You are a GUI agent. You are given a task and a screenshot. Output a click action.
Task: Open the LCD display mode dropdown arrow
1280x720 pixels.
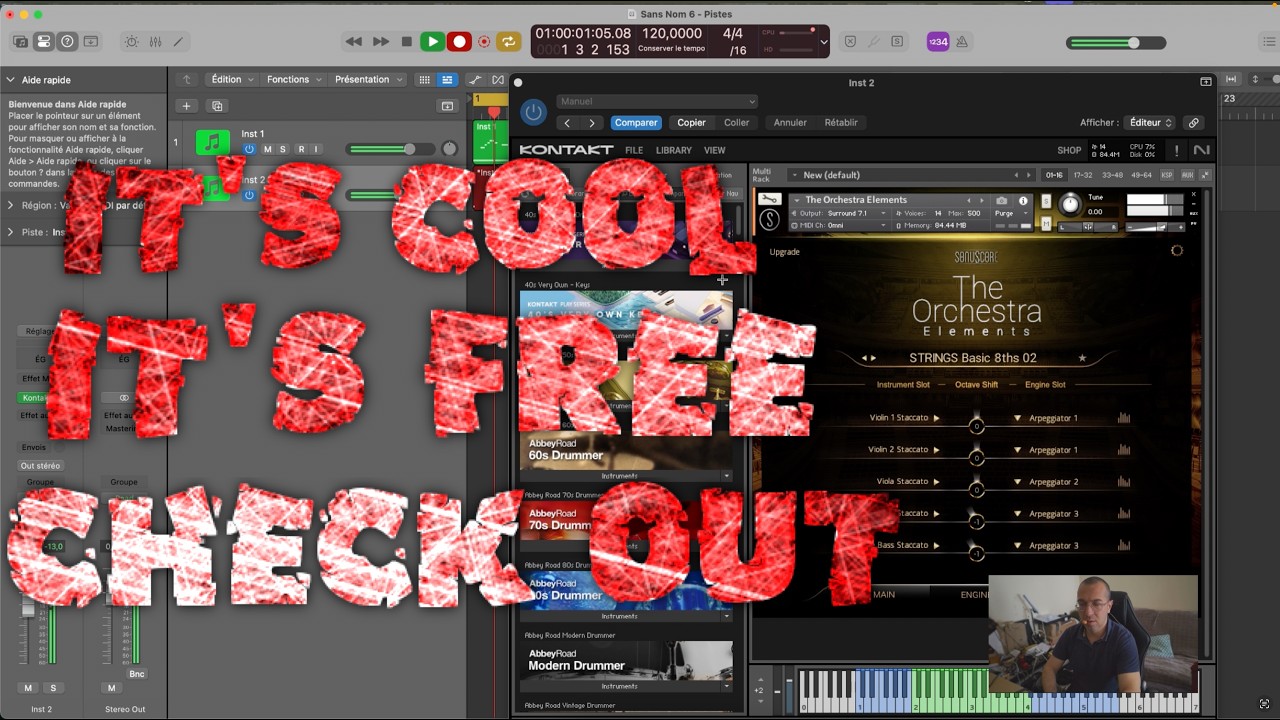pyautogui.click(x=824, y=42)
